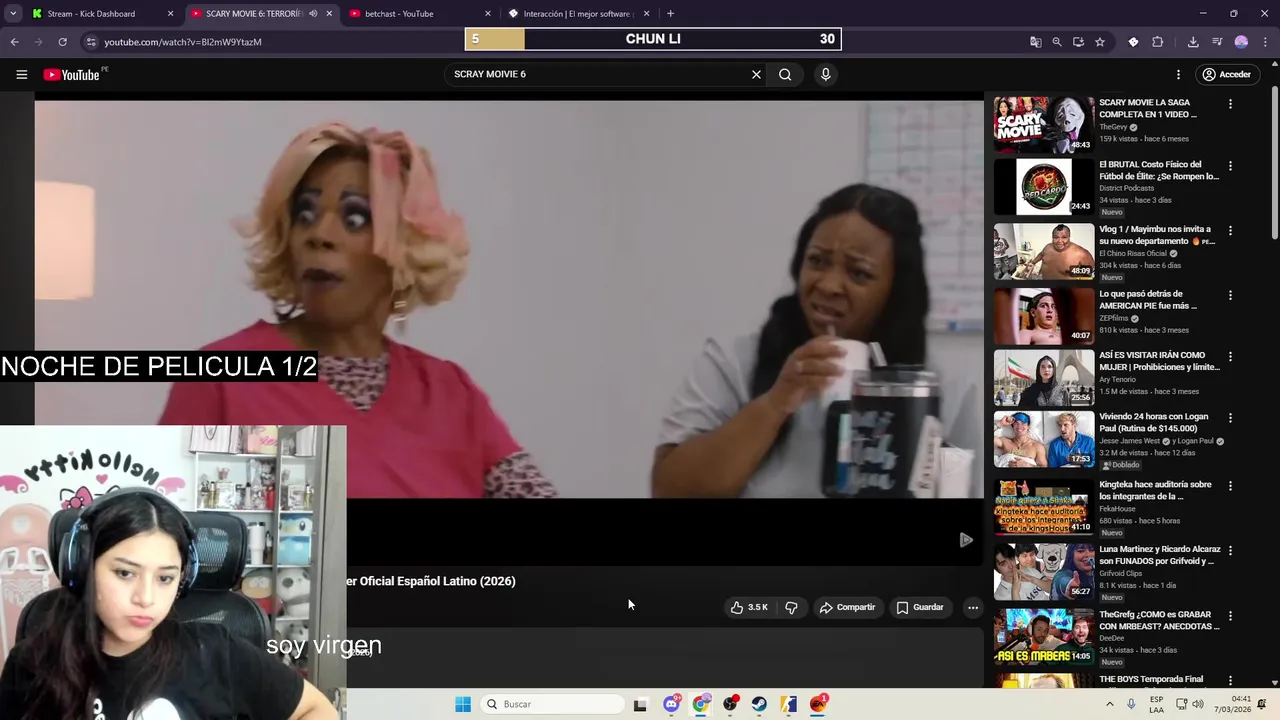Click the zoom magnifier icon in address bar
This screenshot has height=720, width=1280.
pyautogui.click(x=1057, y=42)
